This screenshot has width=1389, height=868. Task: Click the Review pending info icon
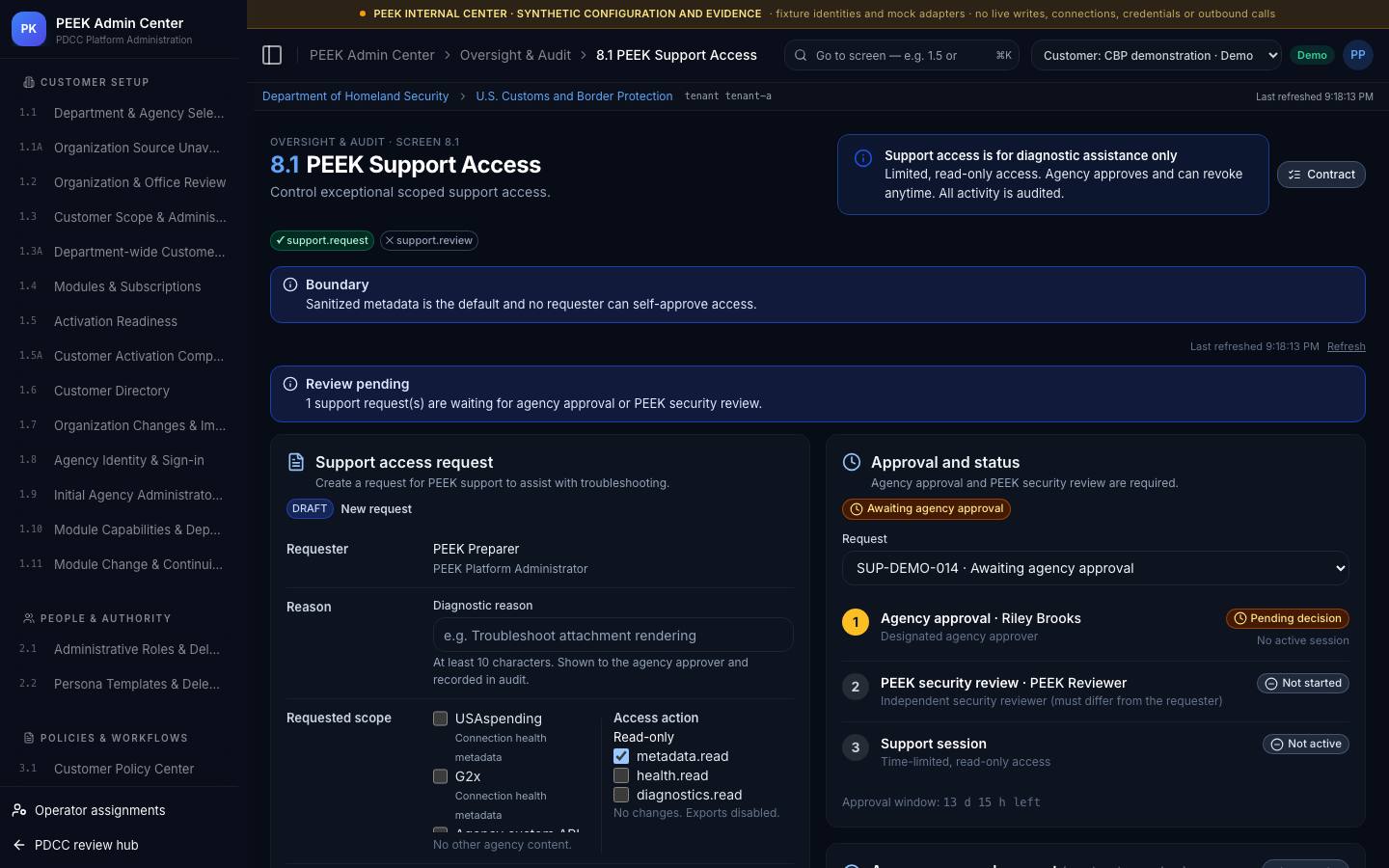pos(290,384)
